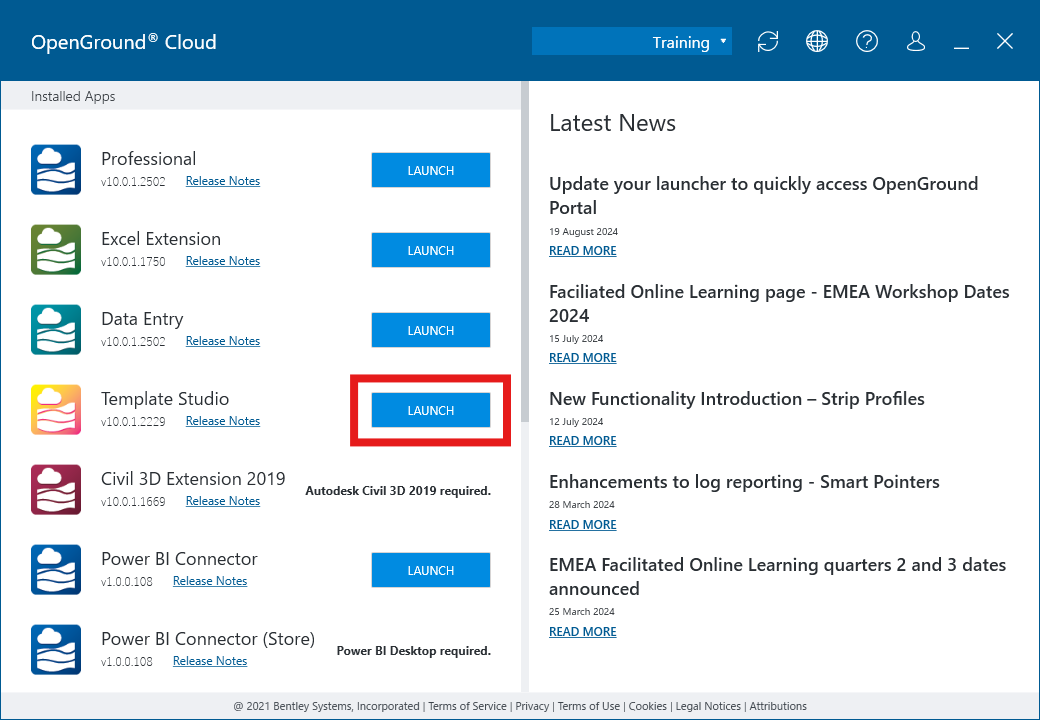
Task: Open Release Notes for Data Entry
Action: [x=223, y=341]
